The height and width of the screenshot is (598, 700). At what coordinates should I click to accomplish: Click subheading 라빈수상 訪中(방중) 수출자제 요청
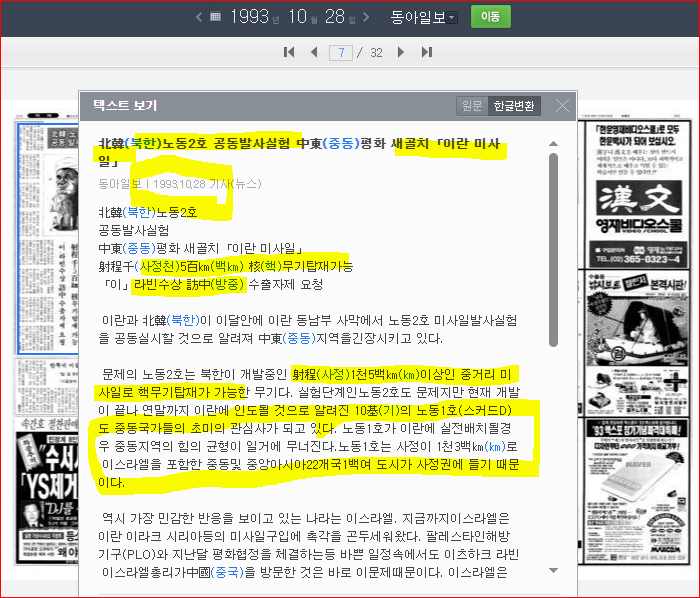click(x=228, y=284)
